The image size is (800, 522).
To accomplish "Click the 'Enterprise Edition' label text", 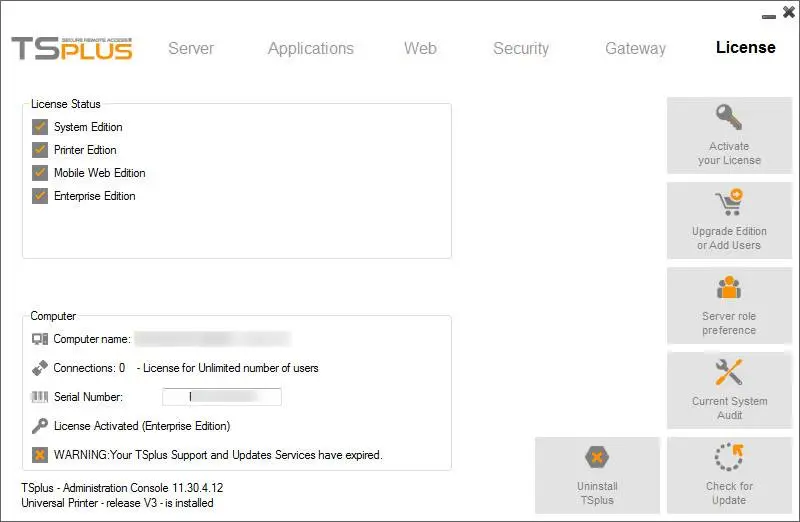I will (x=94, y=196).
